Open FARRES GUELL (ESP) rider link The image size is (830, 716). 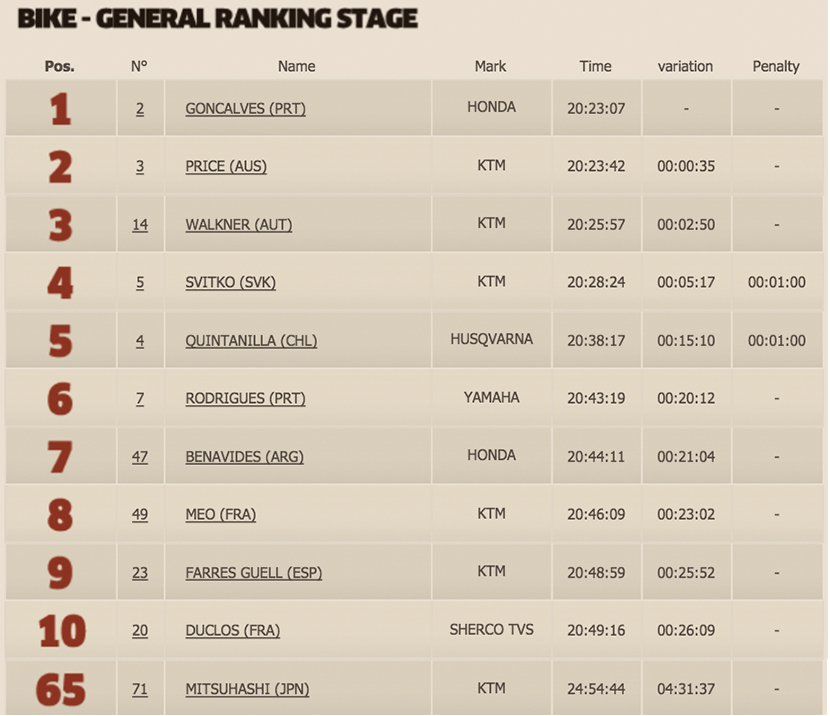(254, 573)
